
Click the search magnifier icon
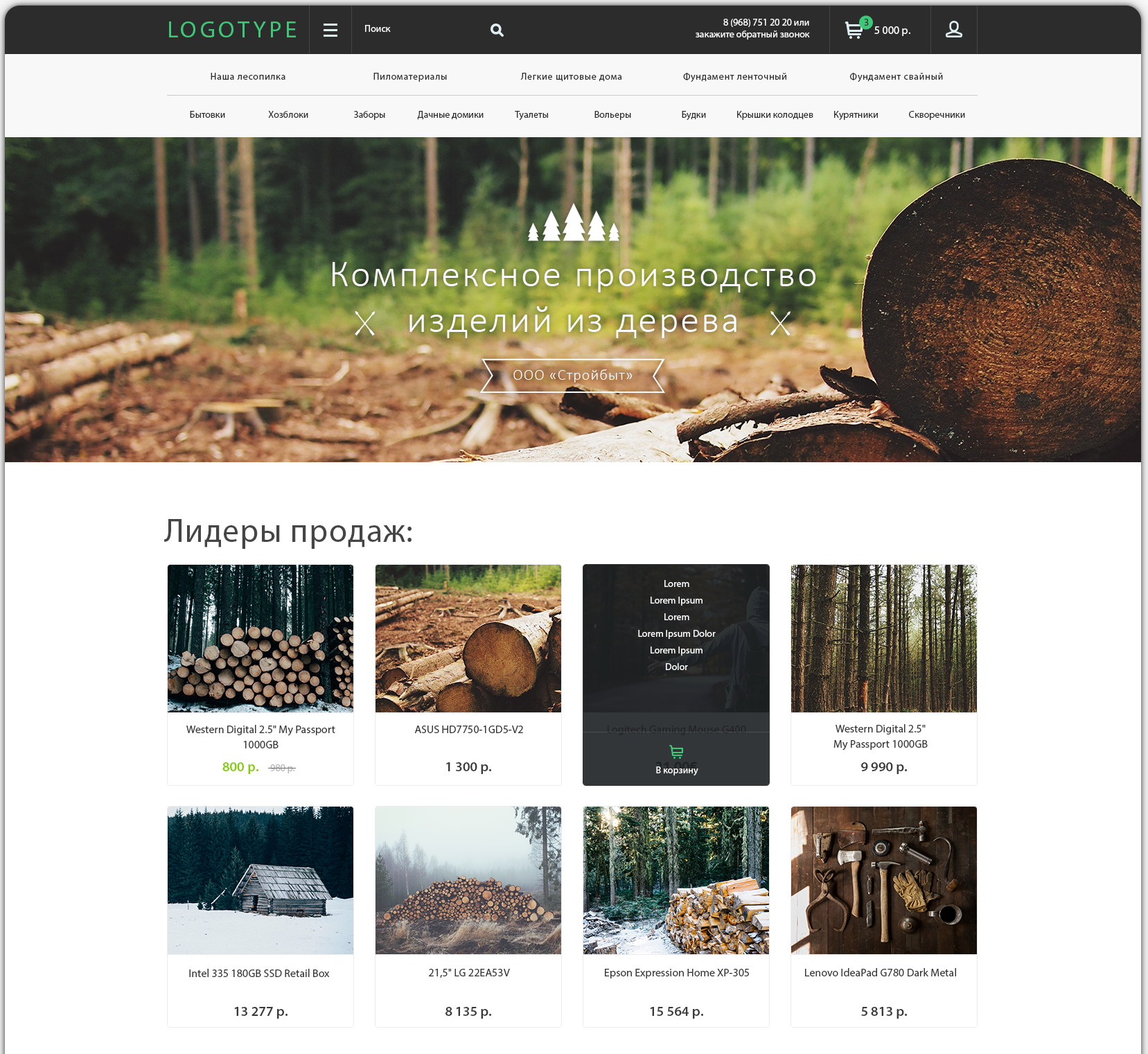pyautogui.click(x=497, y=30)
